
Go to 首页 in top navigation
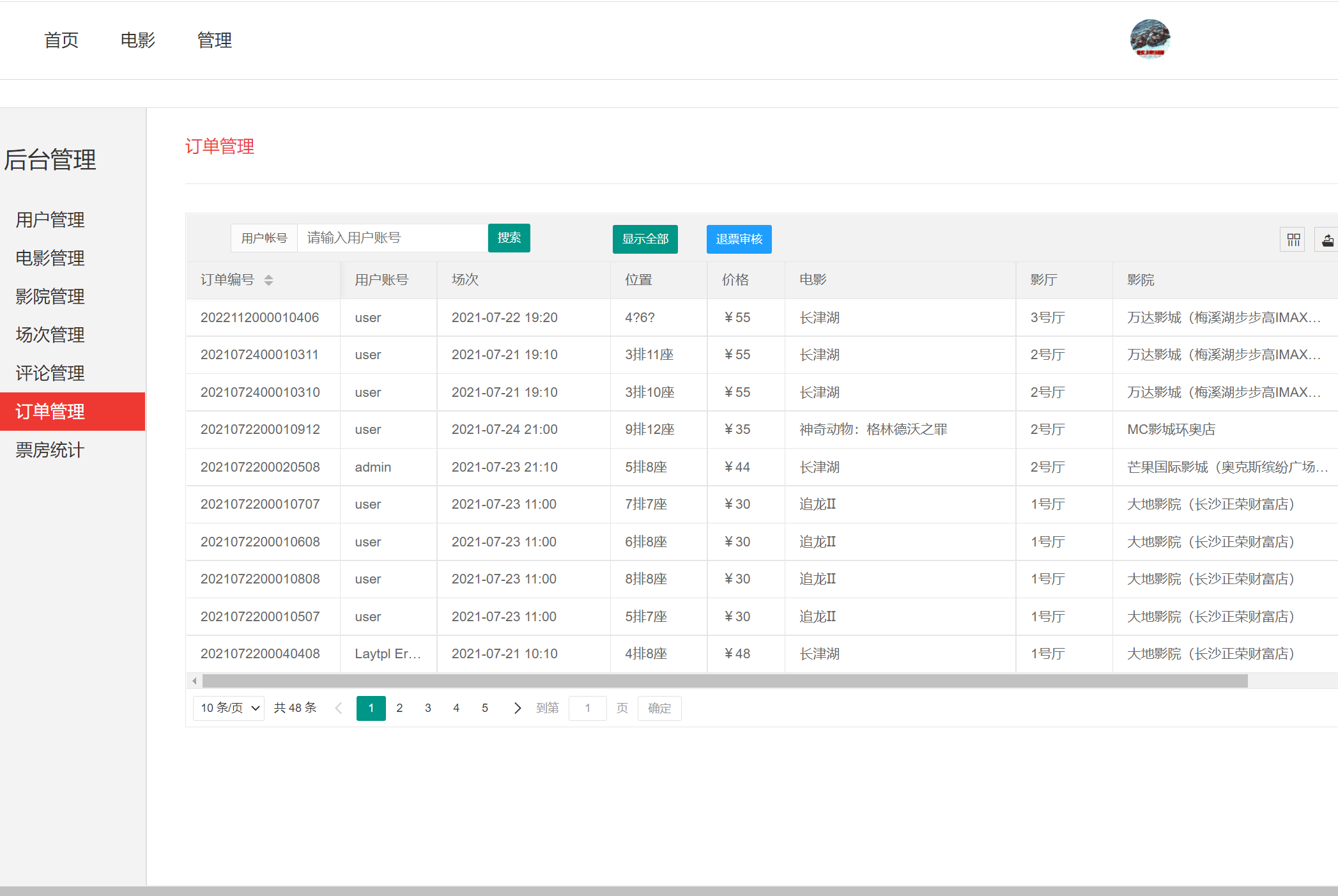(61, 40)
